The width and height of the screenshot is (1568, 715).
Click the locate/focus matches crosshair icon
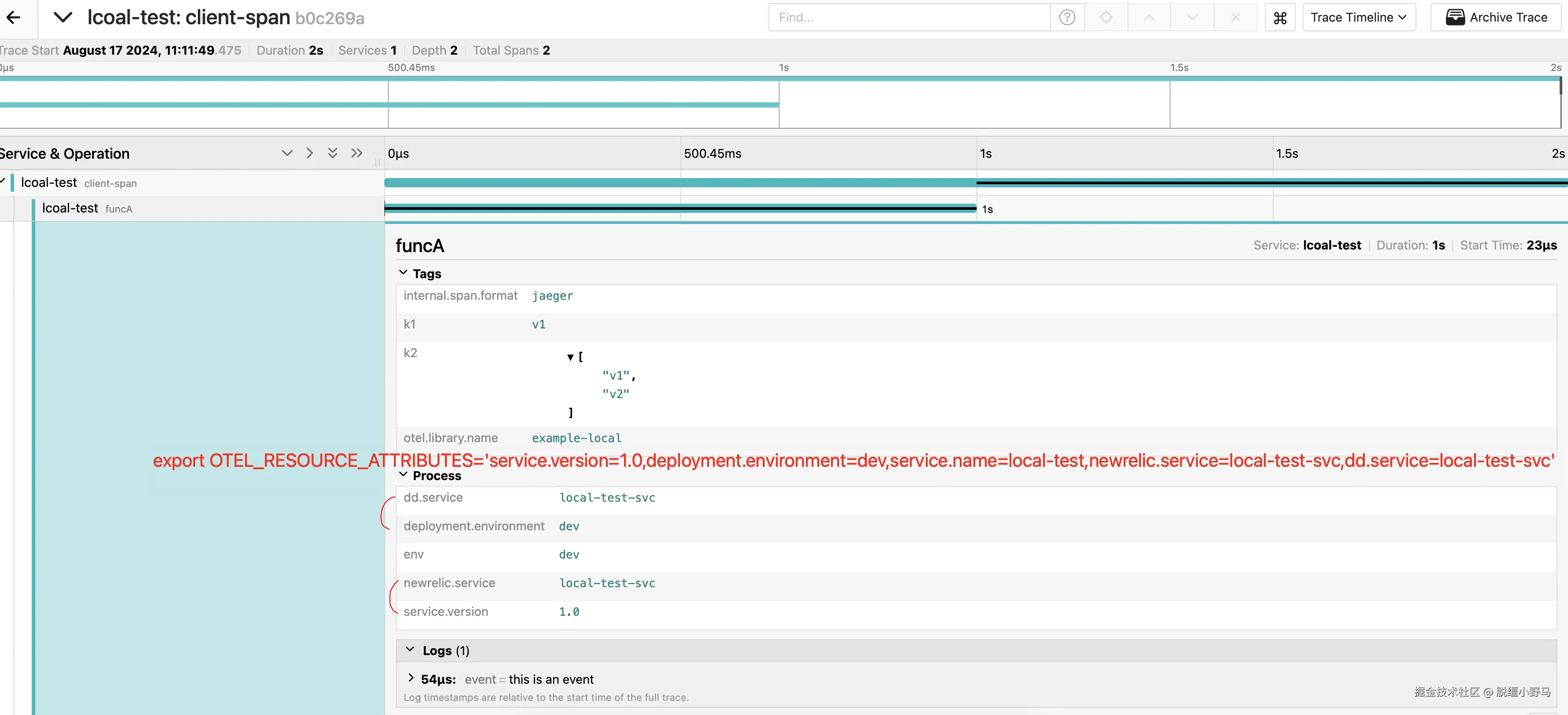[x=1106, y=18]
